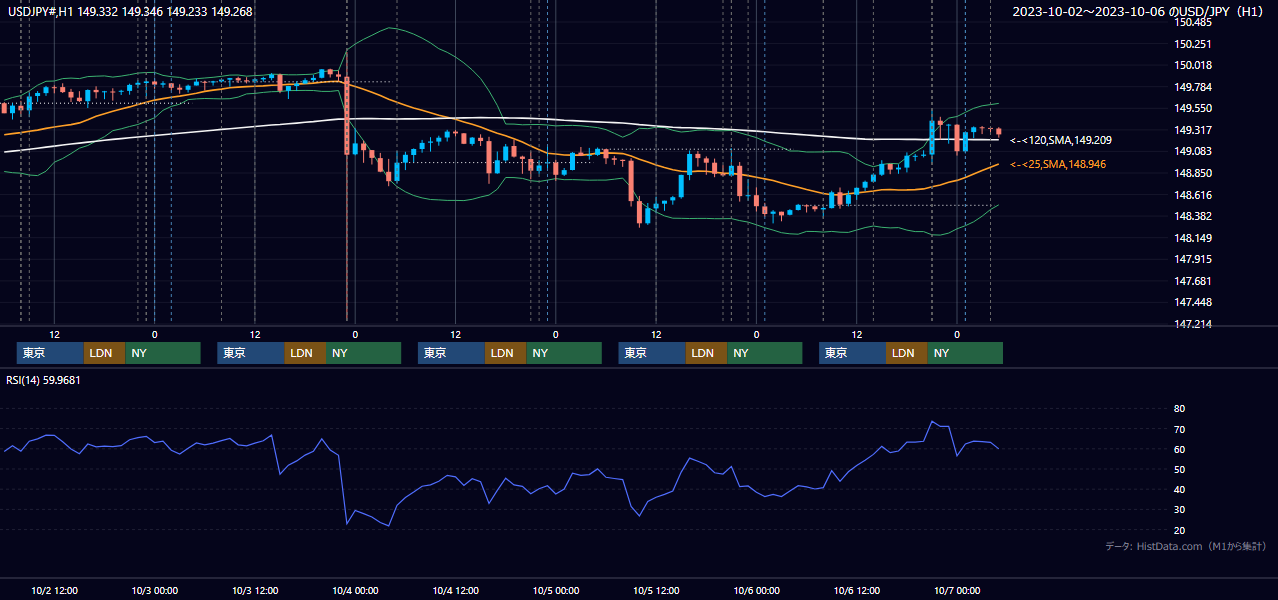Select the 東京 session block for 10/2
The height and width of the screenshot is (600, 1278).
click(50, 353)
